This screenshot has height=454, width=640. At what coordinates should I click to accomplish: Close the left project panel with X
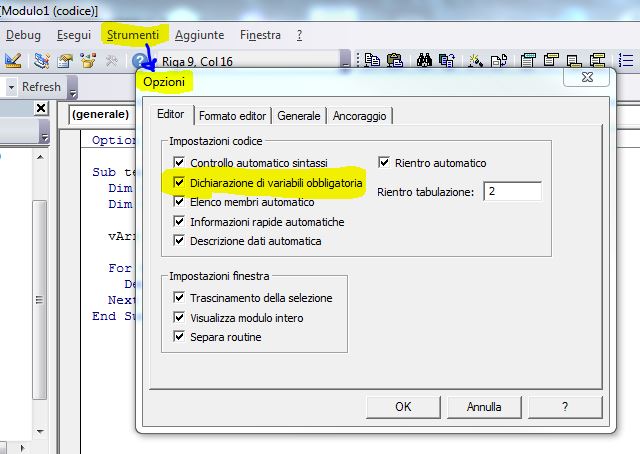tap(41, 108)
